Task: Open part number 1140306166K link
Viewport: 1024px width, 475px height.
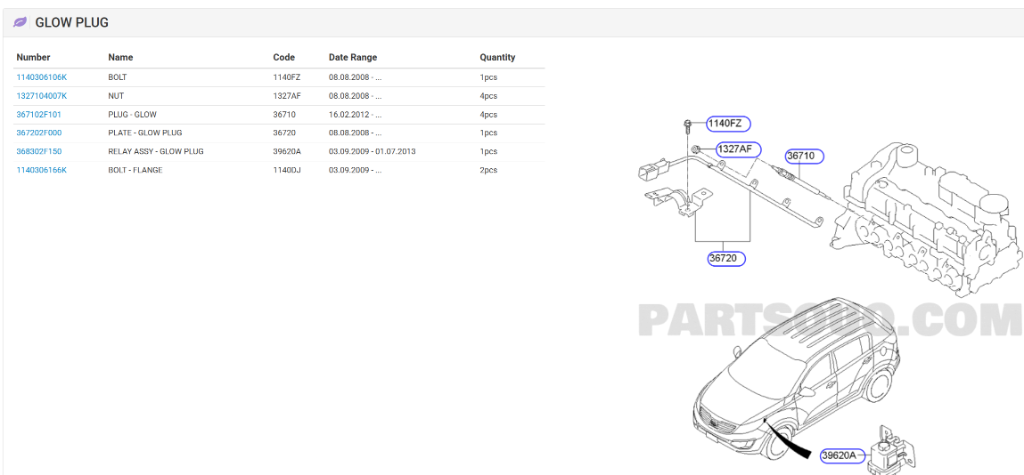Action: coord(42,170)
